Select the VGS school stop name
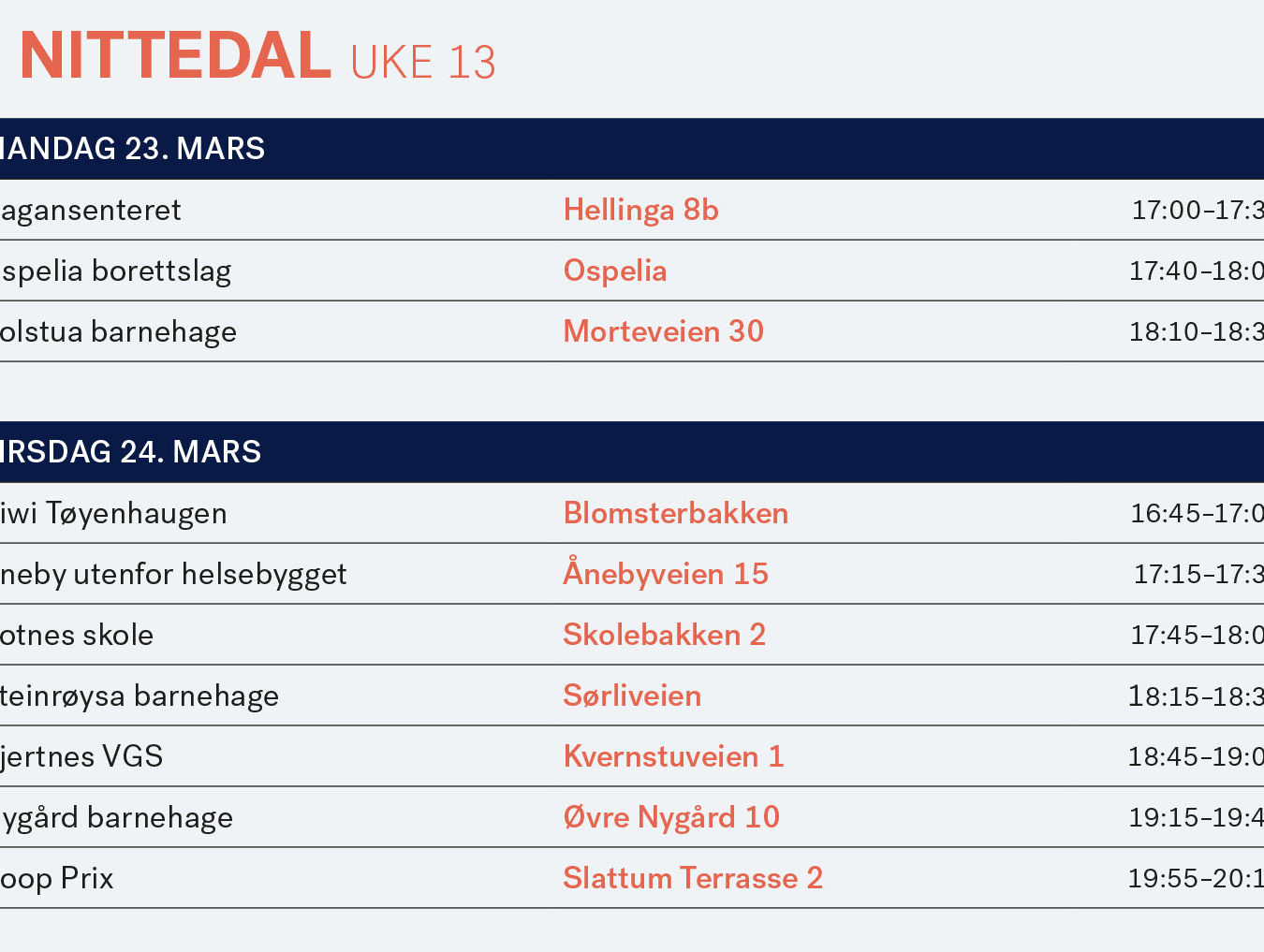The height and width of the screenshot is (952, 1264). tap(81, 756)
